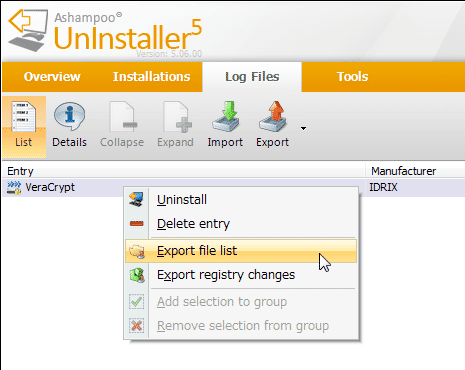Select the List view icon
Viewport: 465px width, 370px height.
tap(24, 117)
